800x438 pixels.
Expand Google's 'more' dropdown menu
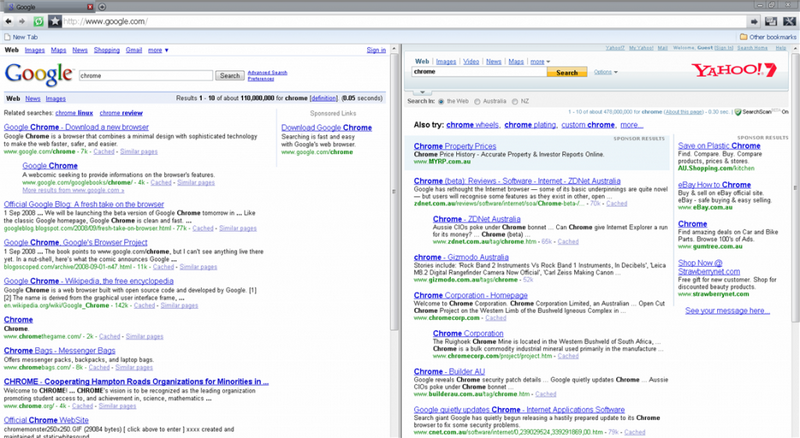158,50
